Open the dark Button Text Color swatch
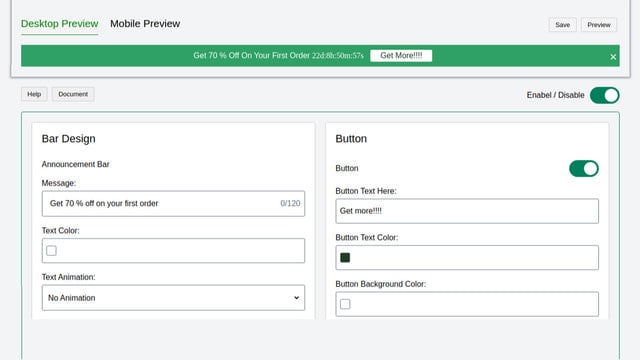 (345, 258)
